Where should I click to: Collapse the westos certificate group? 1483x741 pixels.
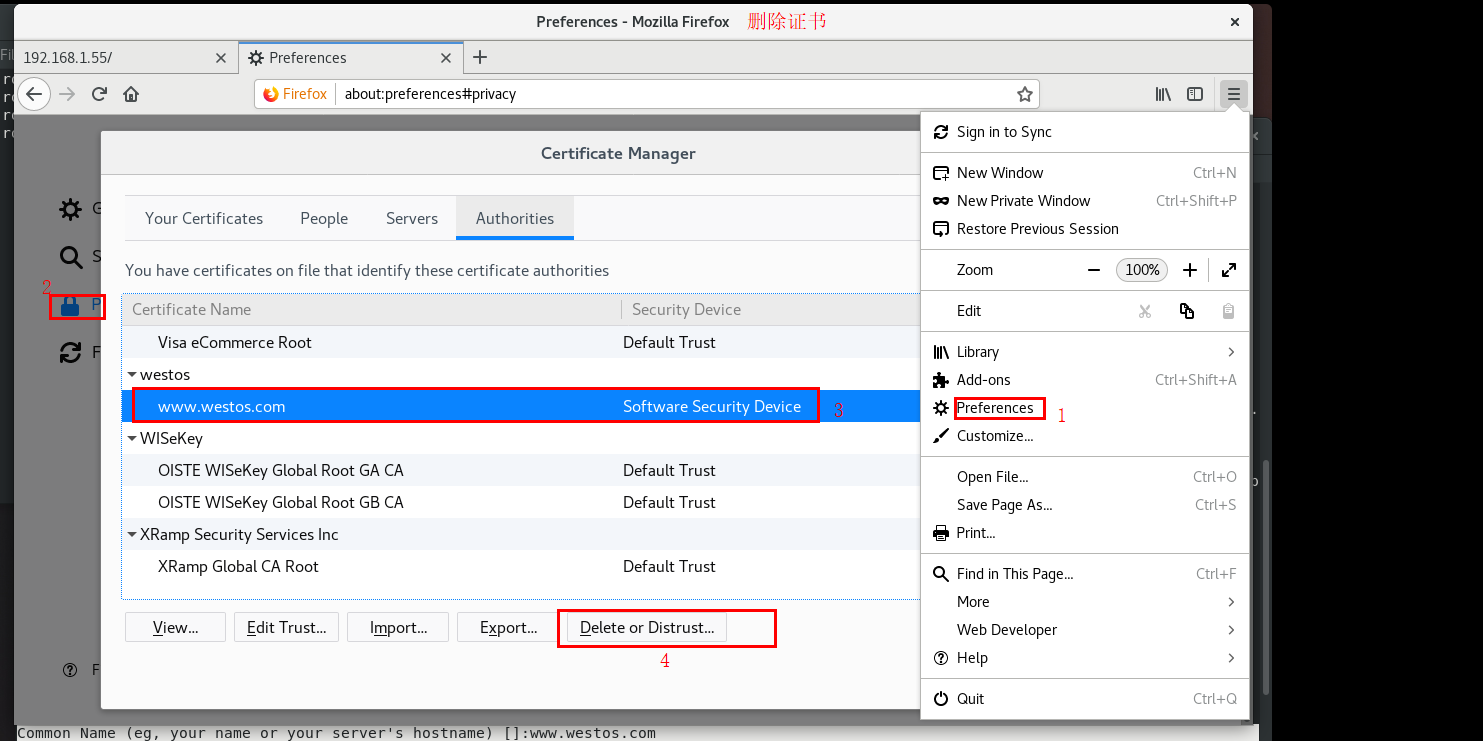coord(132,374)
